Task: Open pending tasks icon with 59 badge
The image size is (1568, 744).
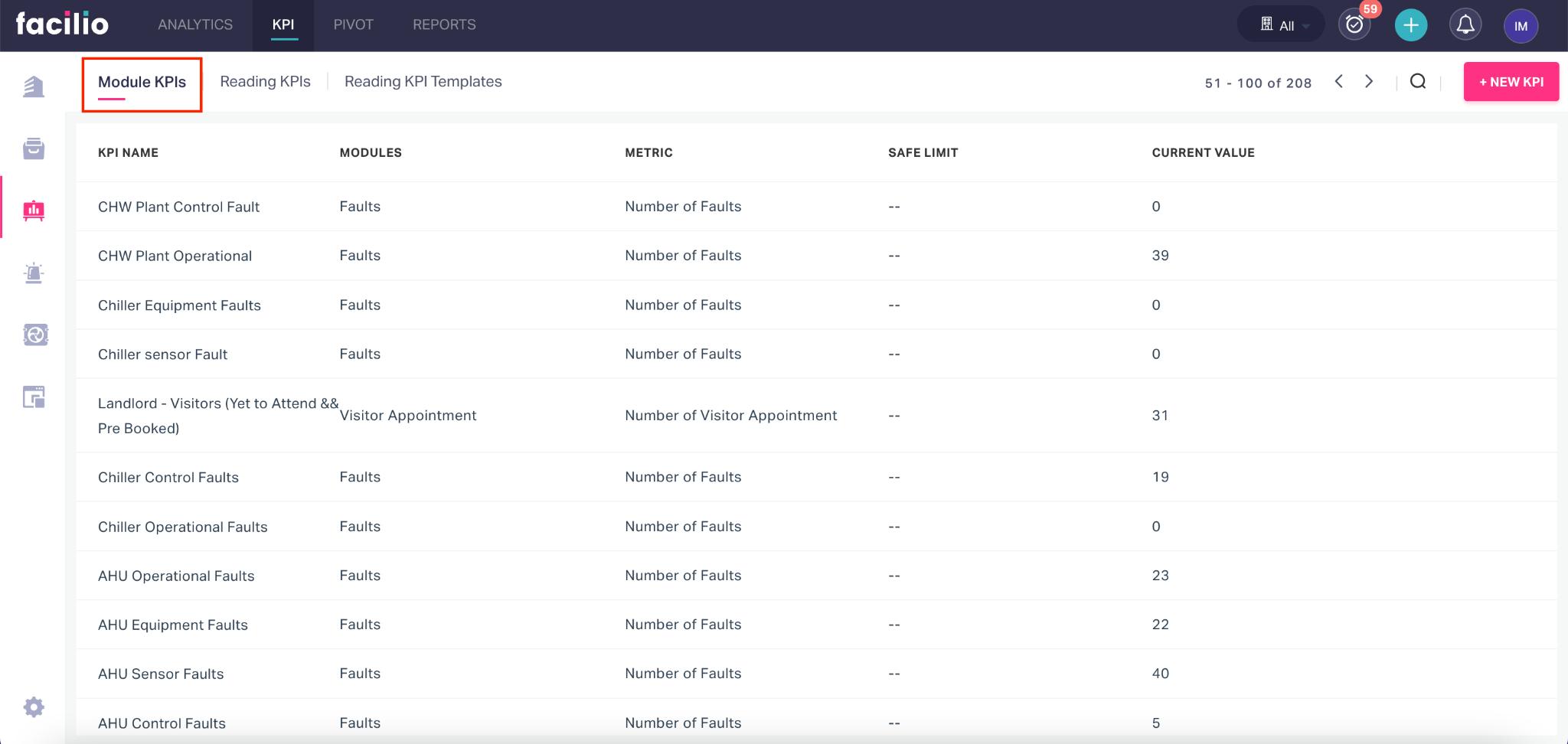Action: click(1355, 24)
